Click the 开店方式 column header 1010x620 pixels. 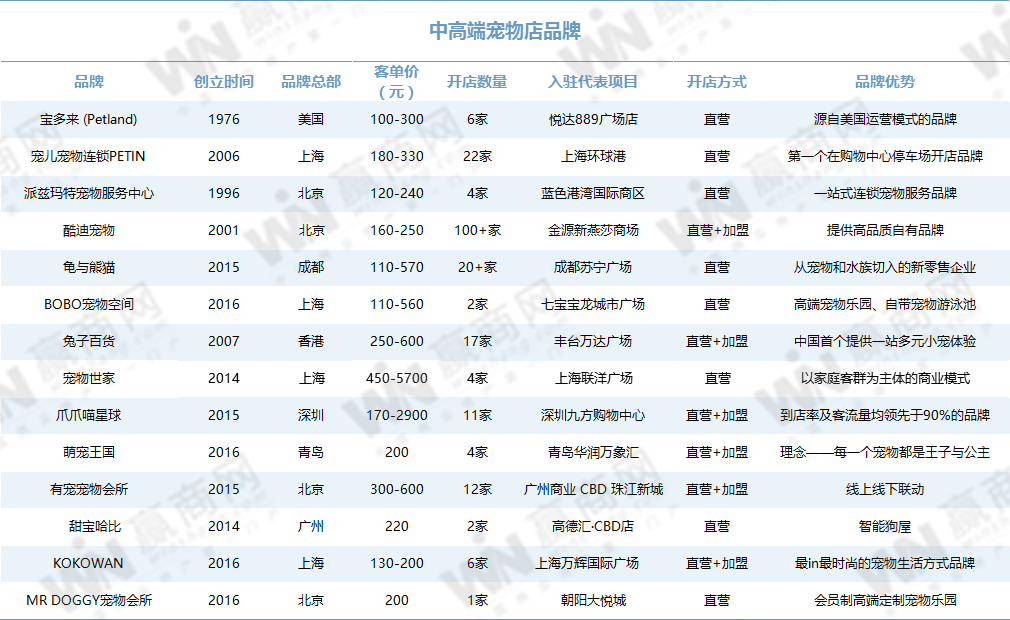716,82
